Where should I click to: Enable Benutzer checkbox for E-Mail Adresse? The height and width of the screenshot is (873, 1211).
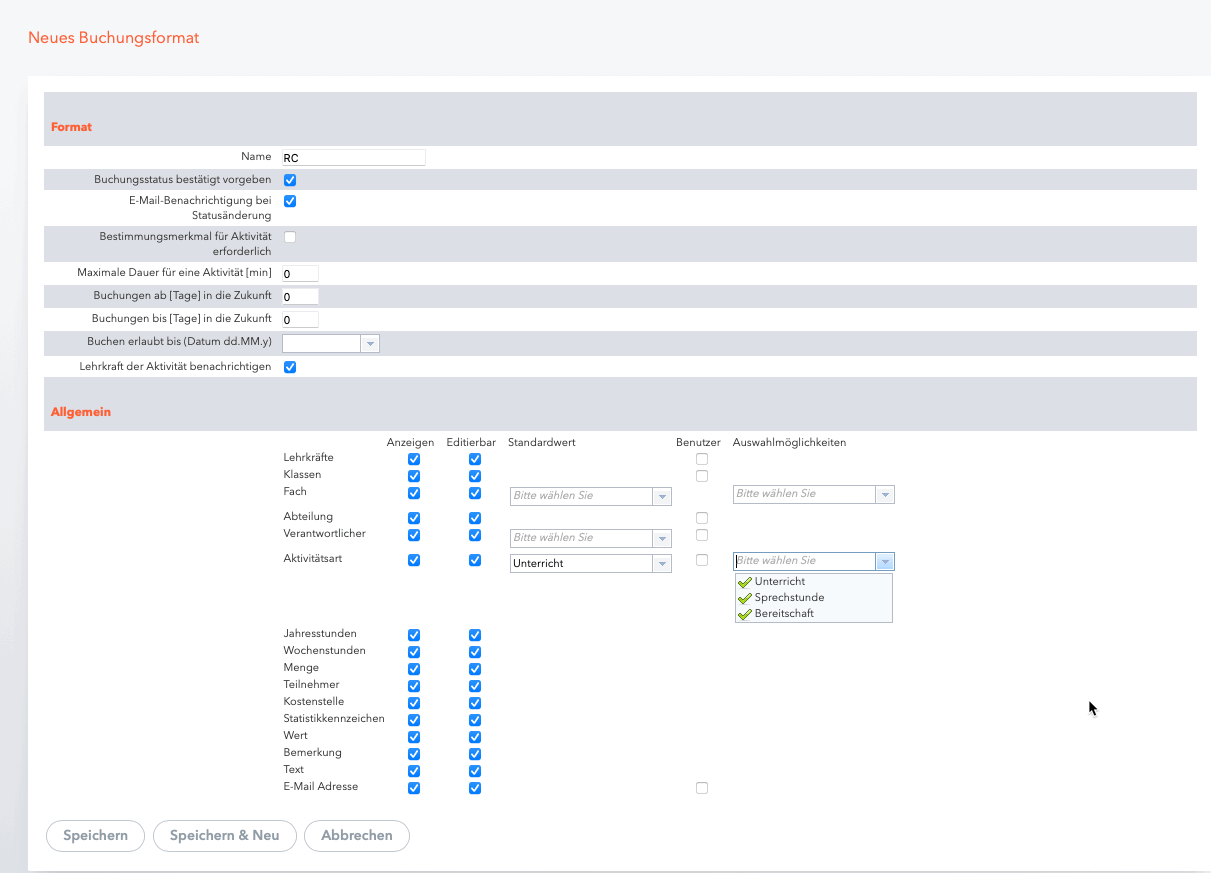702,788
